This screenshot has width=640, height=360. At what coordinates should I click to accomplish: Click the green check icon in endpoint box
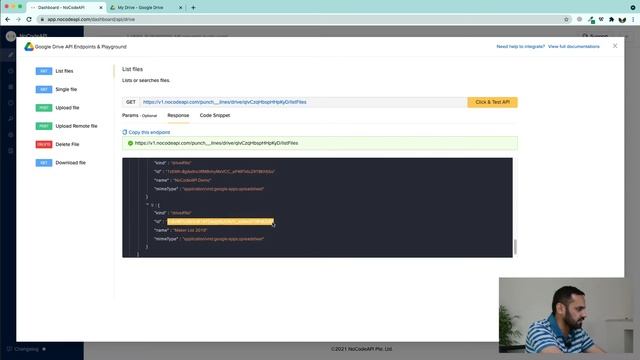pos(130,143)
